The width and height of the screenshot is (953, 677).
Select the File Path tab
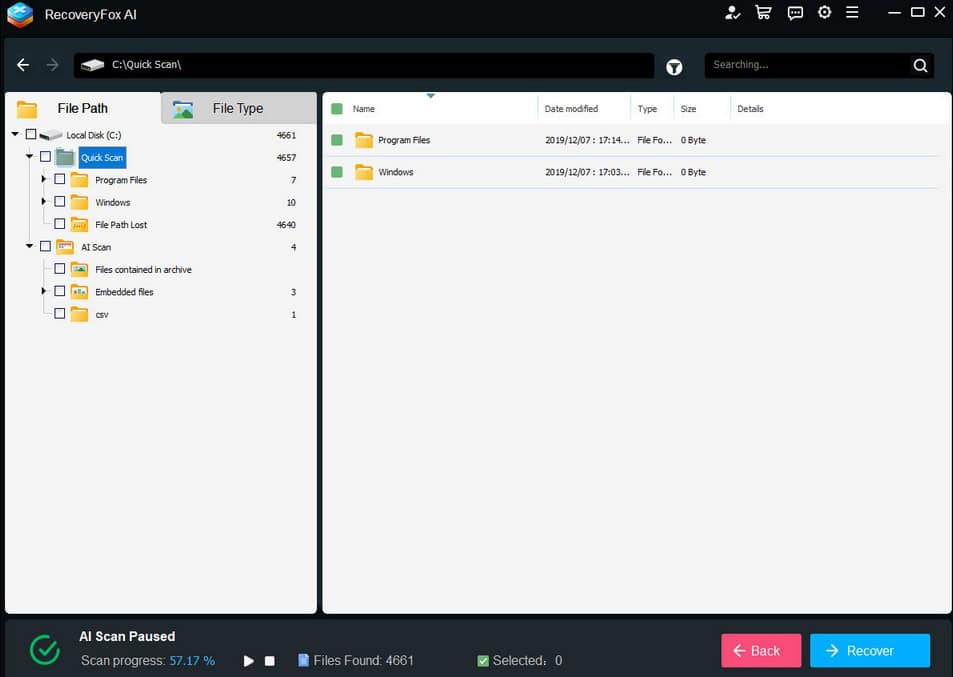pos(82,108)
